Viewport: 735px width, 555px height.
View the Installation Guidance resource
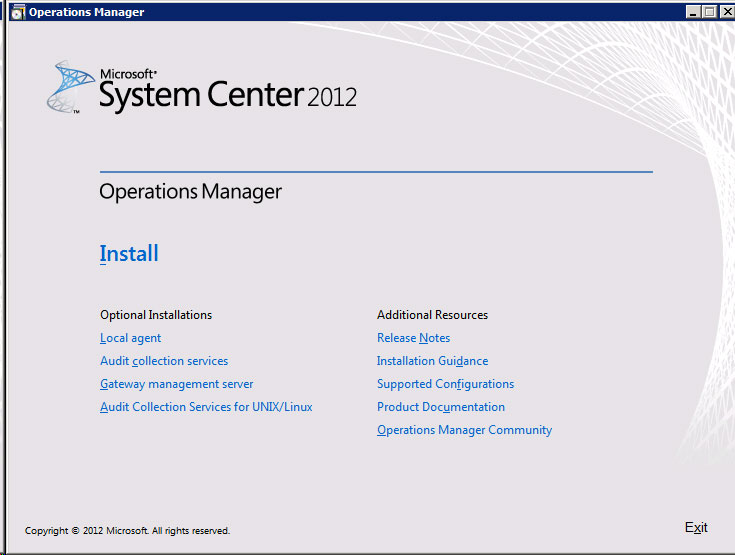432,361
